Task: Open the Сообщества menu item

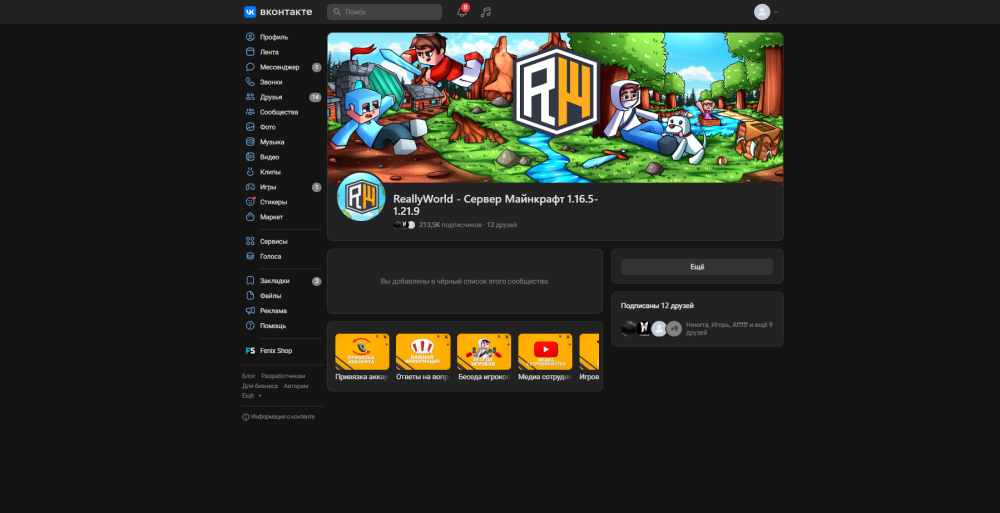Action: [283, 112]
